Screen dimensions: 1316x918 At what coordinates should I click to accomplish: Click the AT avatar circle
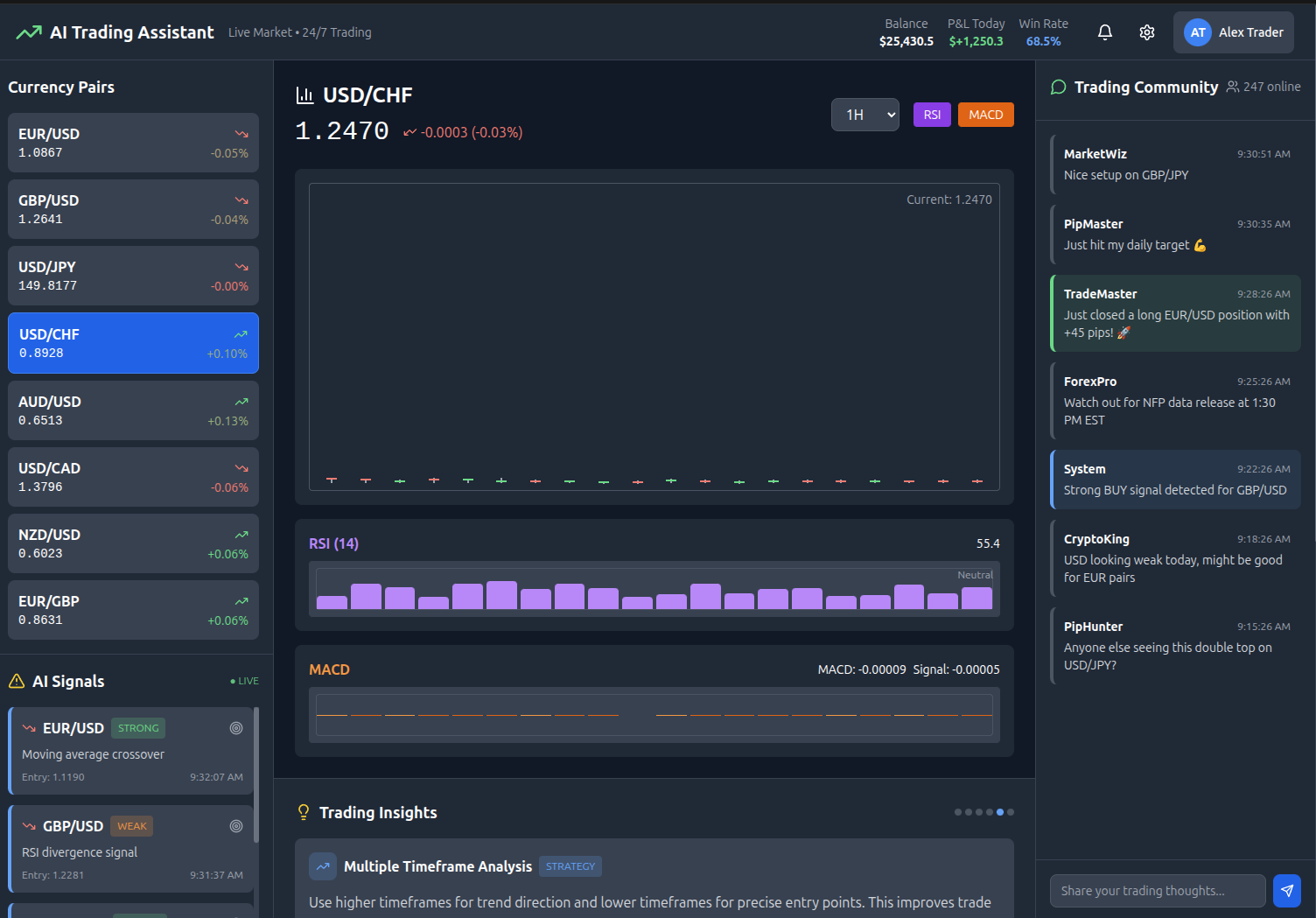tap(1198, 32)
